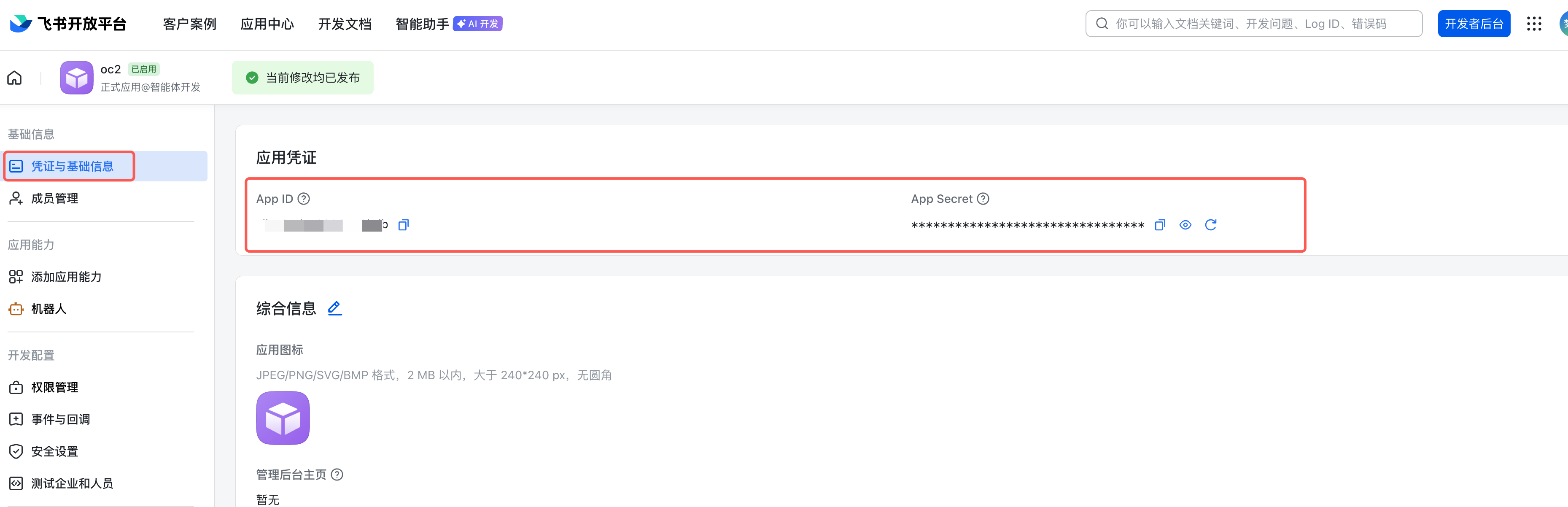Open the 机器人 sidebar section
Viewport: 1568px width, 507px height.
[48, 309]
